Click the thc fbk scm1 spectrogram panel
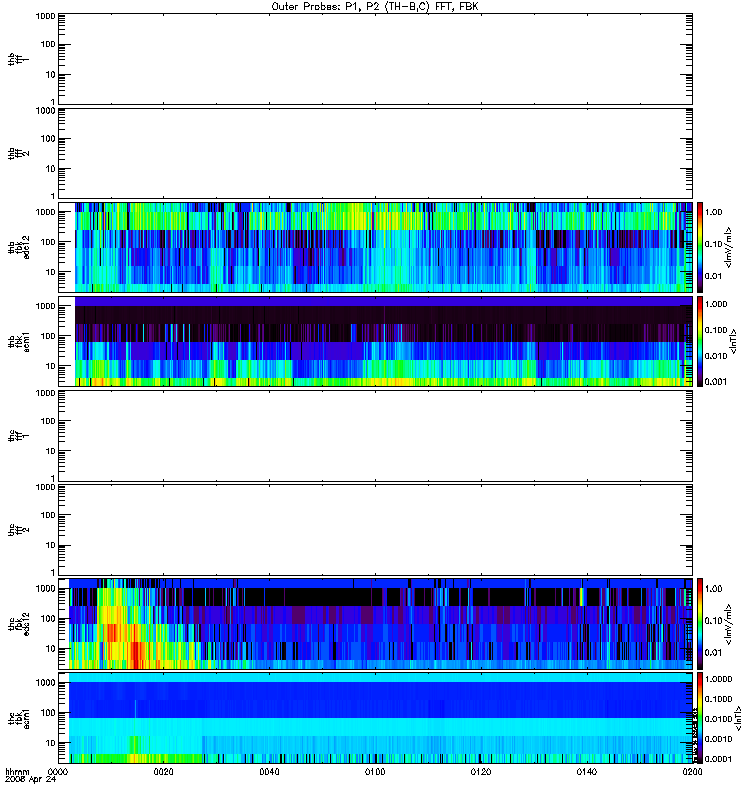This screenshot has width=750, height=800. 375,718
